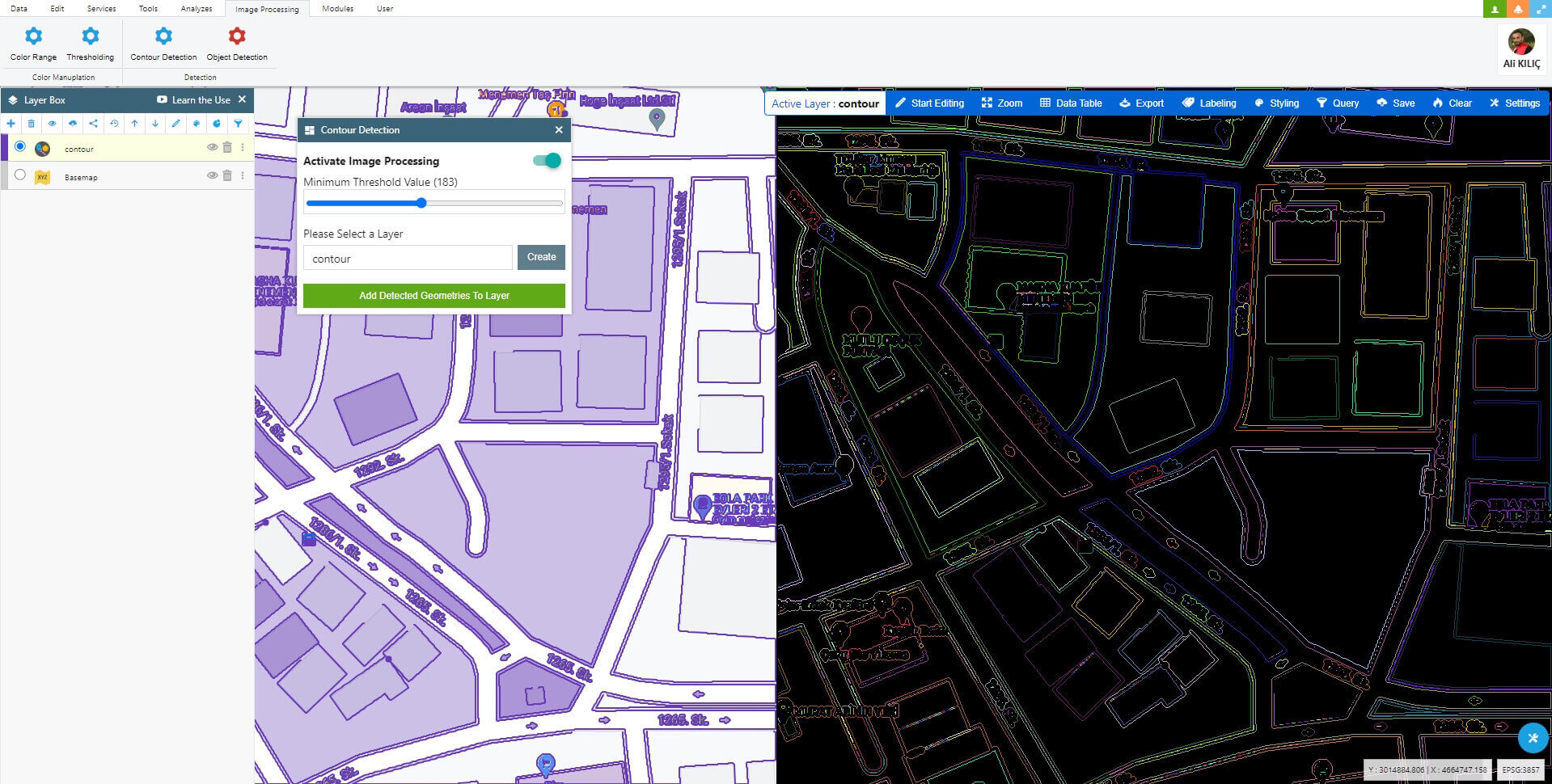Close the Contour Detection dialog

click(559, 129)
